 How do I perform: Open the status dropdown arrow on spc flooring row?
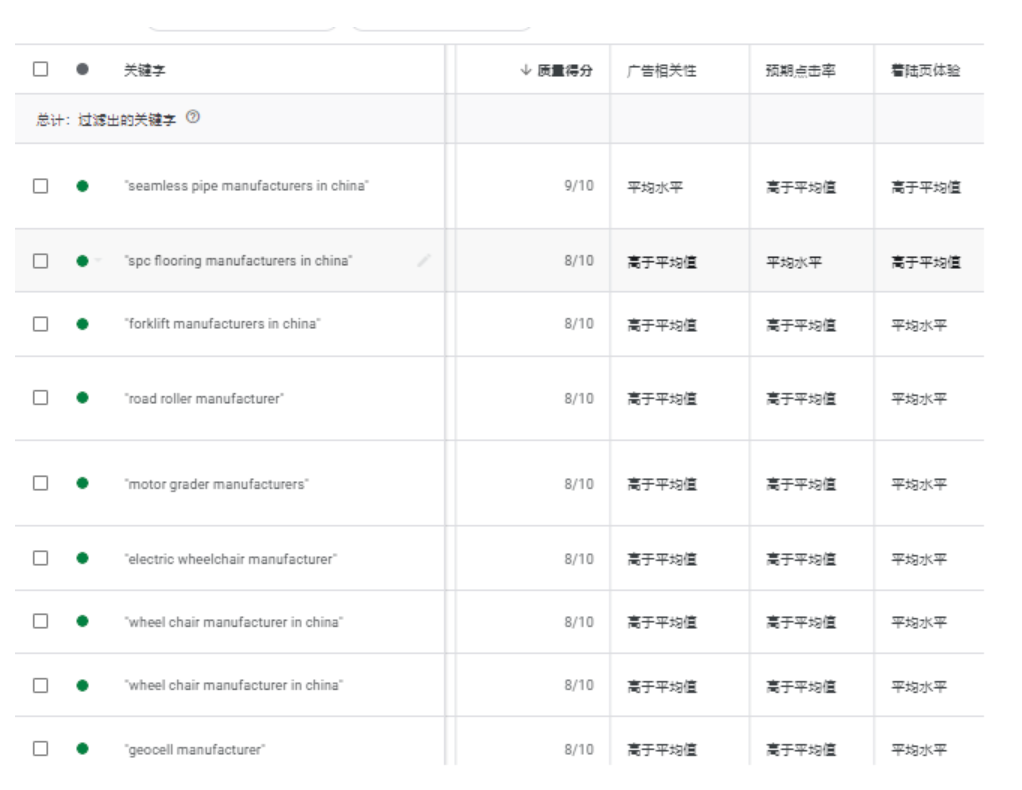[x=98, y=261]
